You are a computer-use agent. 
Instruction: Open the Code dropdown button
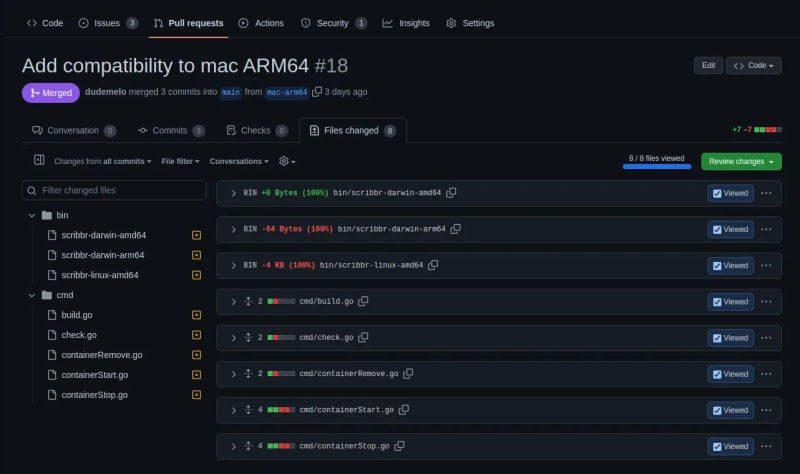pyautogui.click(x=754, y=65)
